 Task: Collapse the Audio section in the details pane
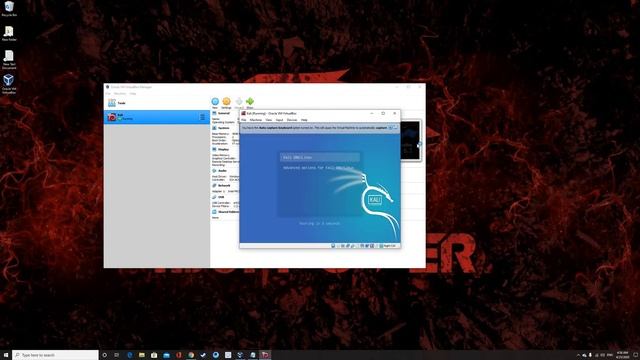point(222,171)
